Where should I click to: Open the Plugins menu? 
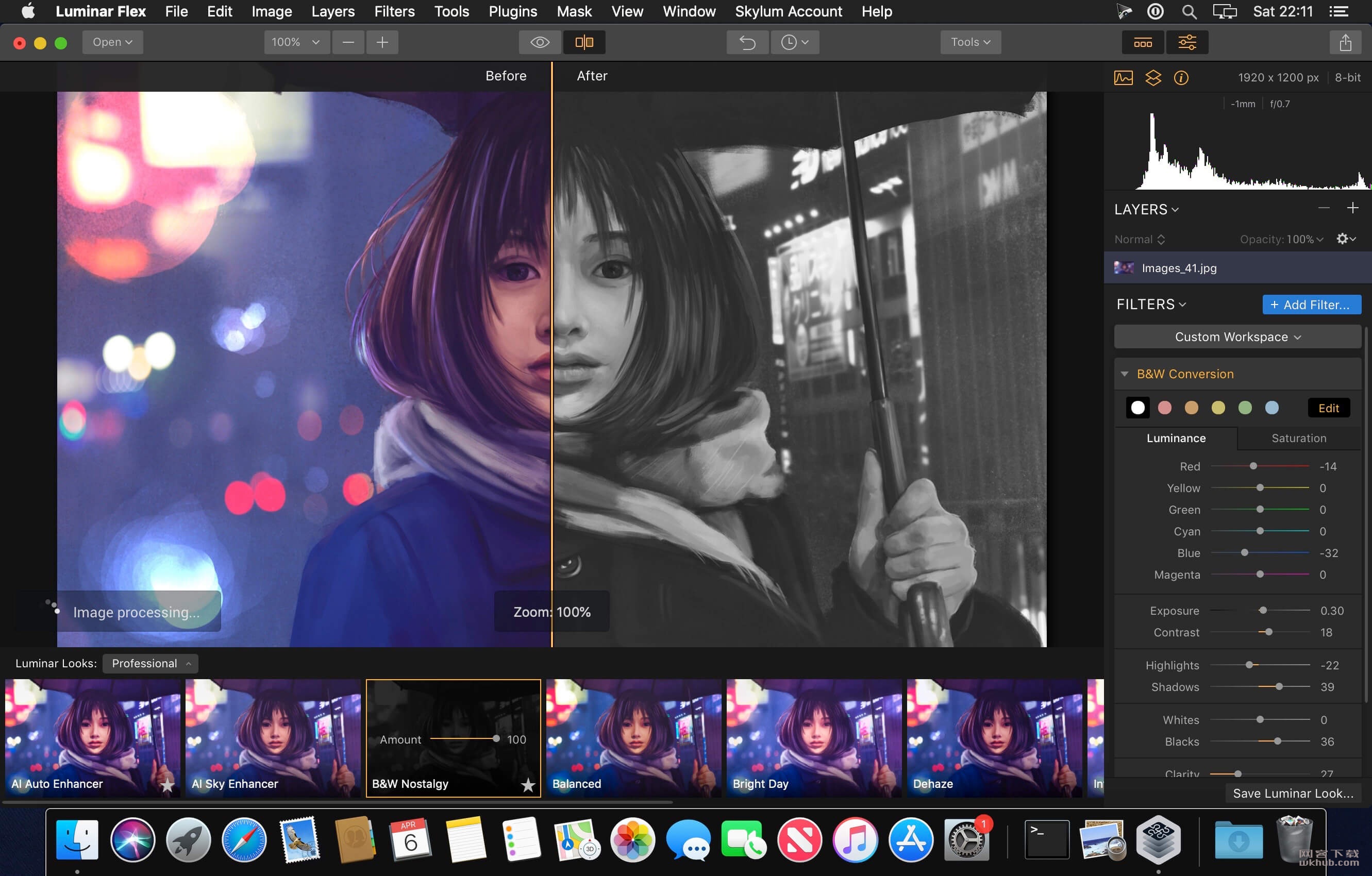[x=511, y=11]
